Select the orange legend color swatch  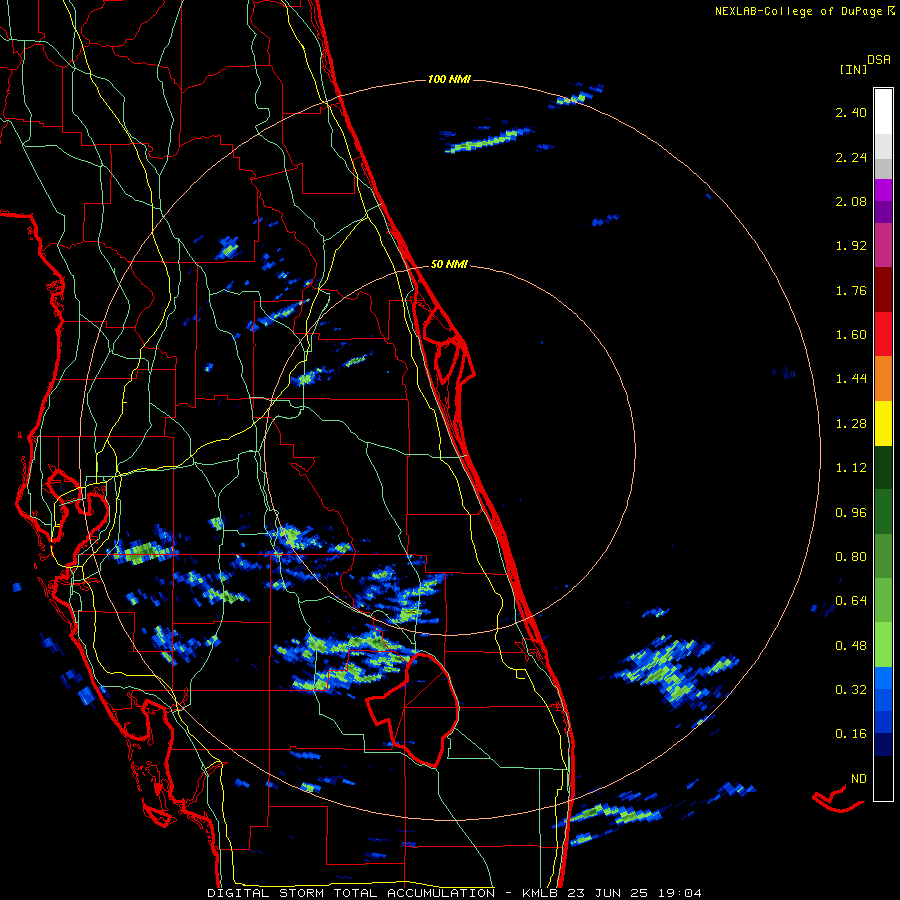pos(883,378)
